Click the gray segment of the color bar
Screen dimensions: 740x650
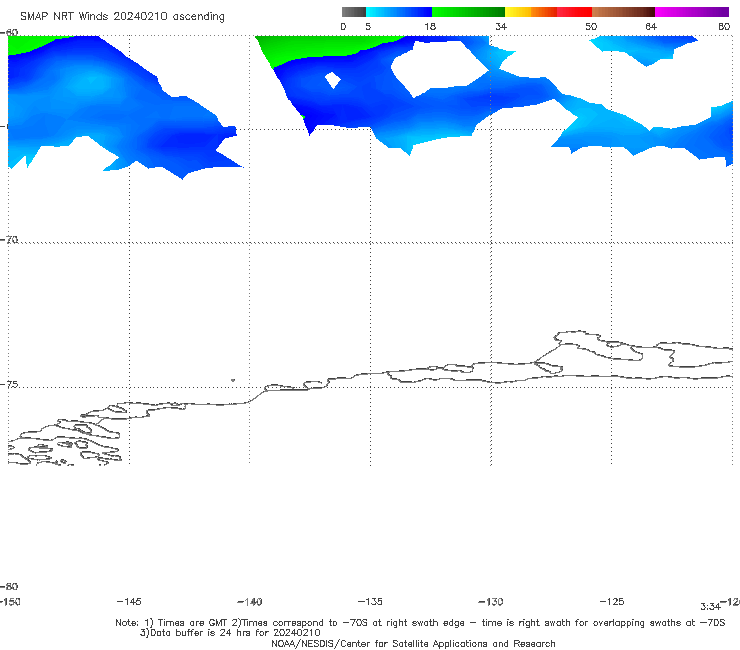click(x=353, y=12)
